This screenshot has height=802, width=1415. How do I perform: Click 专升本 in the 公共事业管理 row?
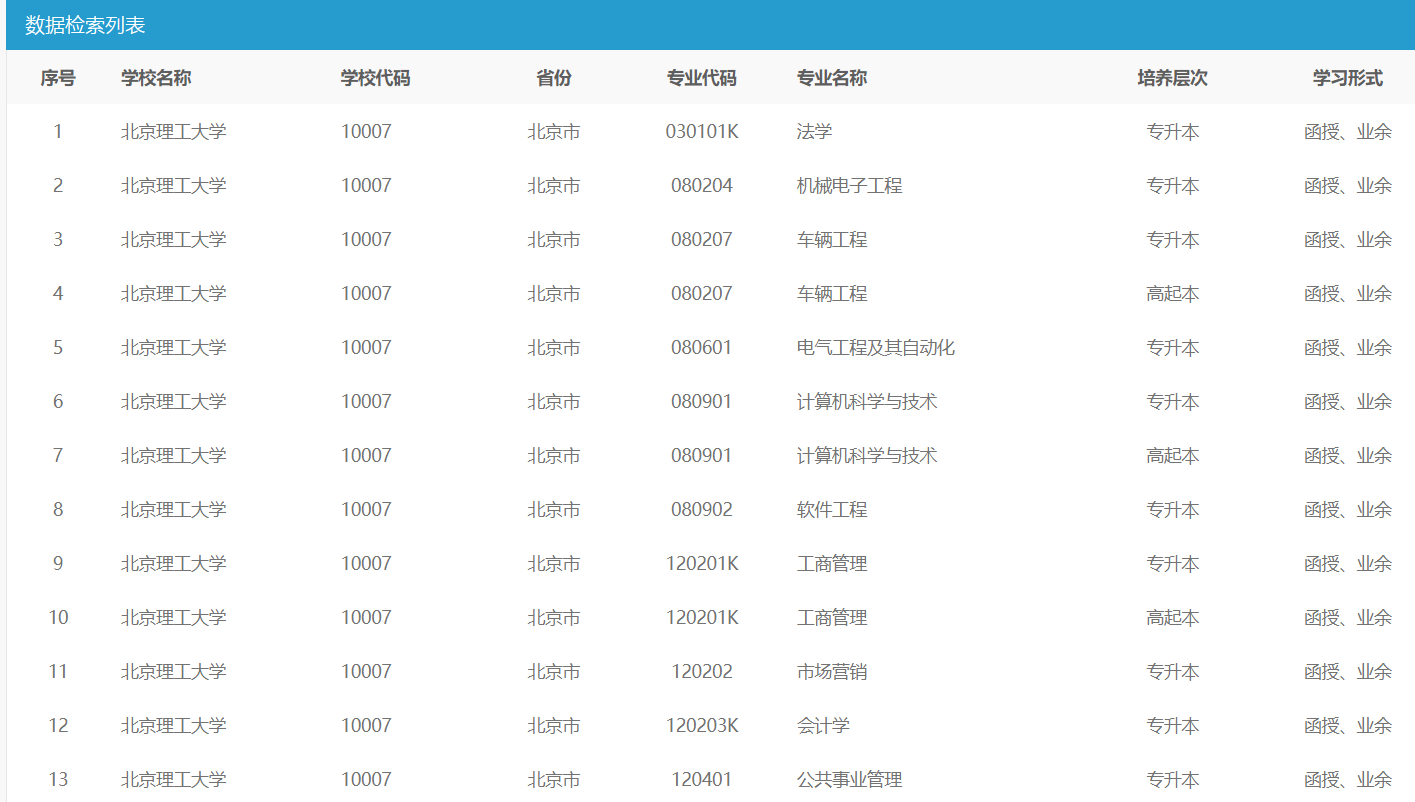(1173, 779)
